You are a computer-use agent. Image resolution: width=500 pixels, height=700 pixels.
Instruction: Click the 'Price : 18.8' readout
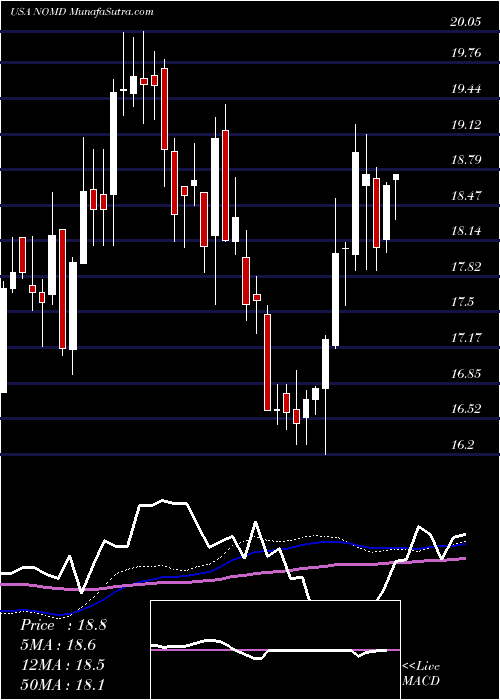(x=63, y=625)
